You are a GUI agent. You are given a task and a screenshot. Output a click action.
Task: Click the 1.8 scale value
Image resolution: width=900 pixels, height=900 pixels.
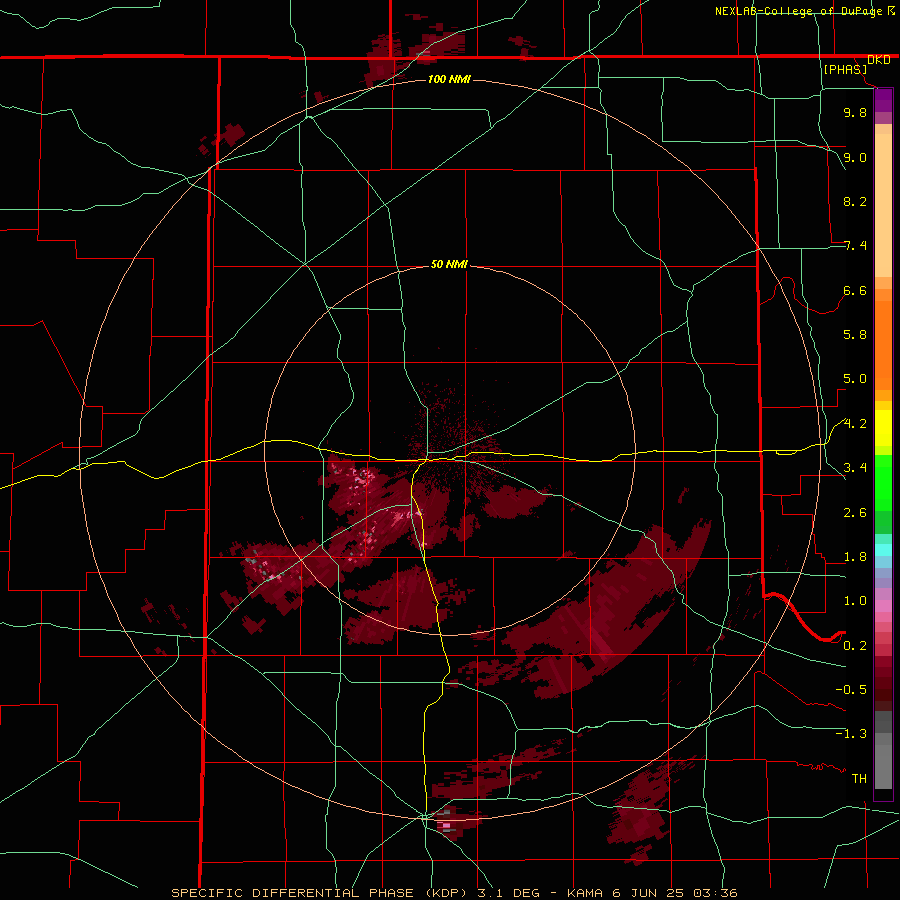[855, 557]
